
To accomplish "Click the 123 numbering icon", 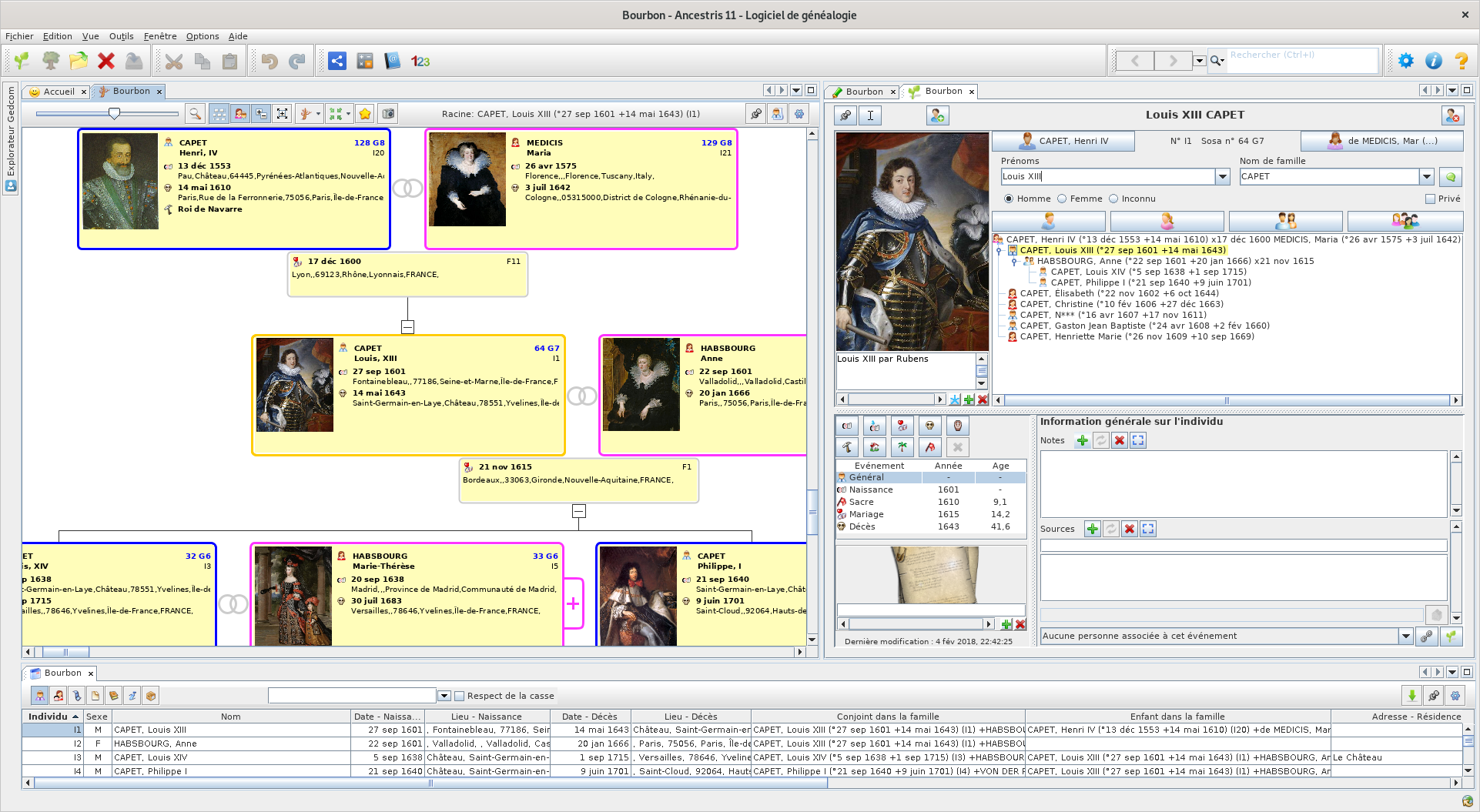I will pyautogui.click(x=420, y=62).
